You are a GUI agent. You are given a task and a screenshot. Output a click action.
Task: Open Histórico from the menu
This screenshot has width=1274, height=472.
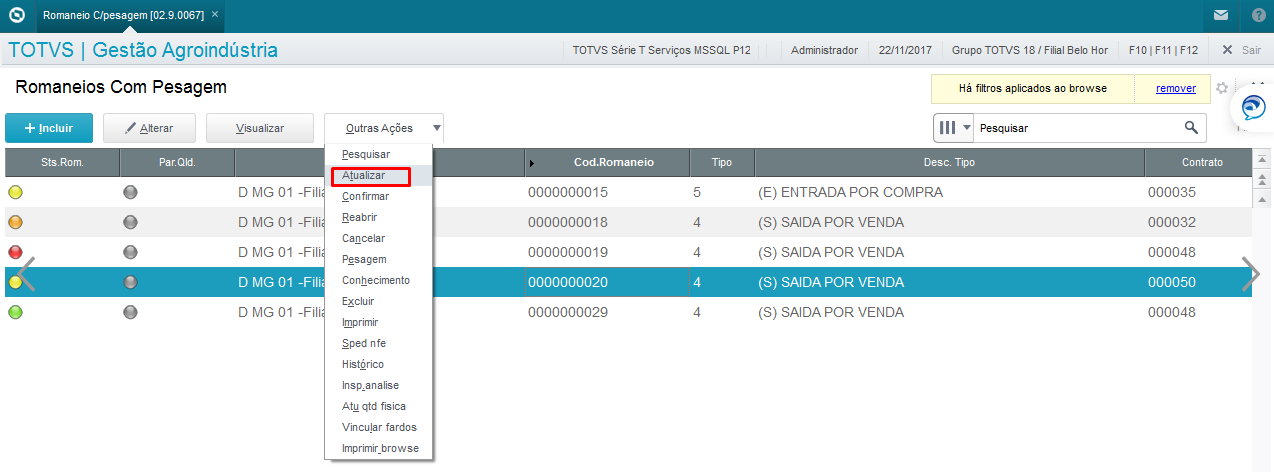363,364
